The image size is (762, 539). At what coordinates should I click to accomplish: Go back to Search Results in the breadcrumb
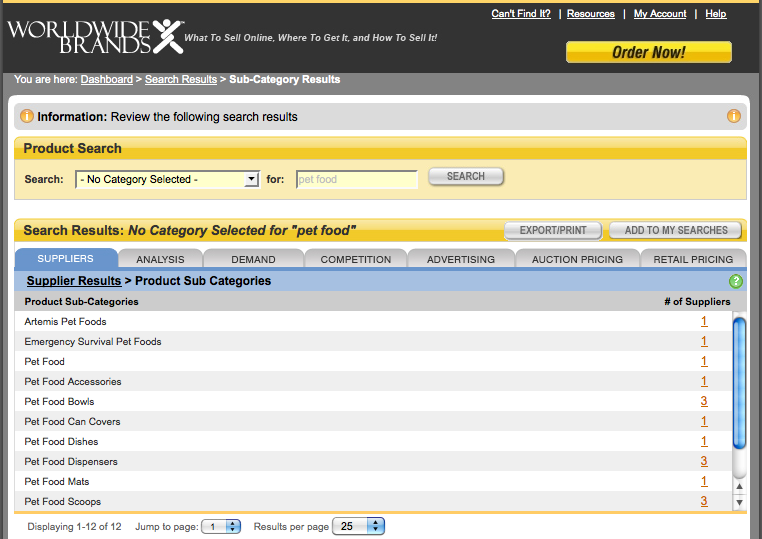click(181, 79)
